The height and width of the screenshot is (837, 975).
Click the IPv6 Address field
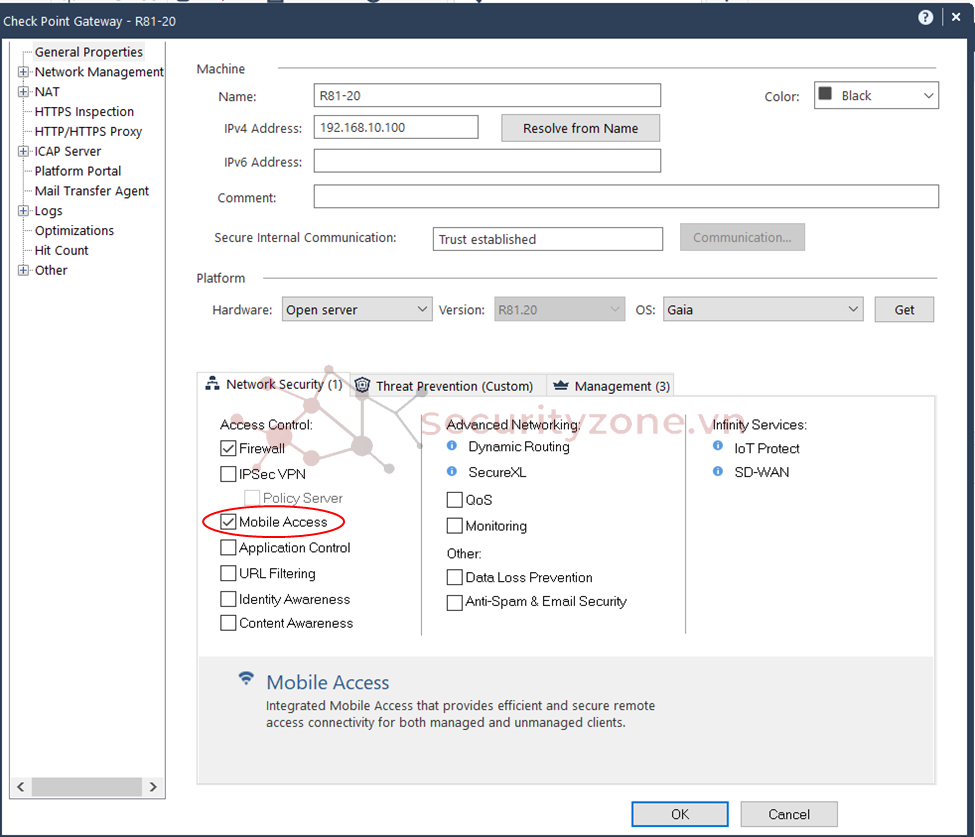487,161
